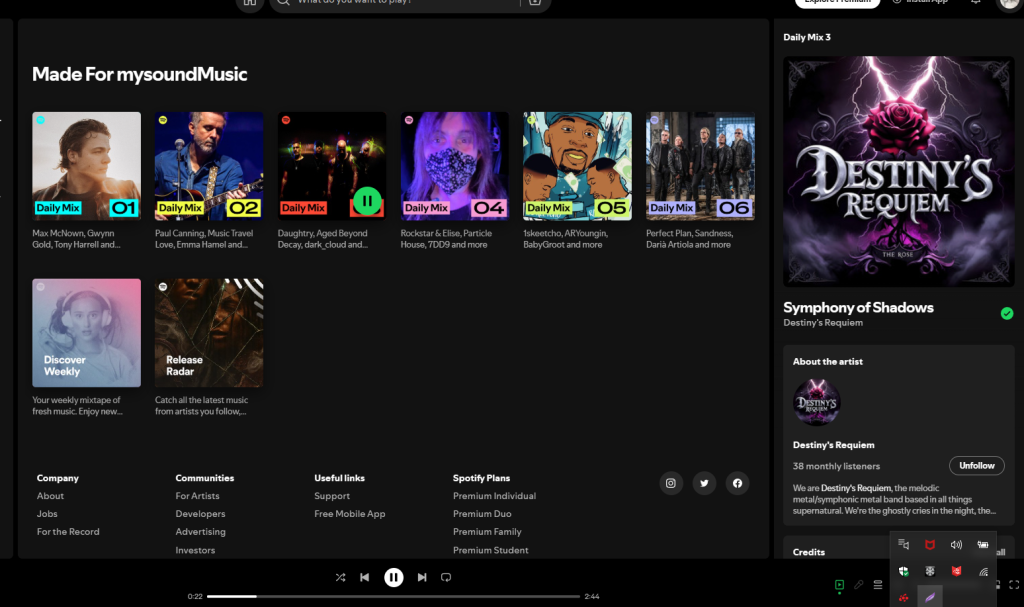This screenshot has height=607, width=1024.
Task: Enter full screen mode icon
Action: (1014, 585)
